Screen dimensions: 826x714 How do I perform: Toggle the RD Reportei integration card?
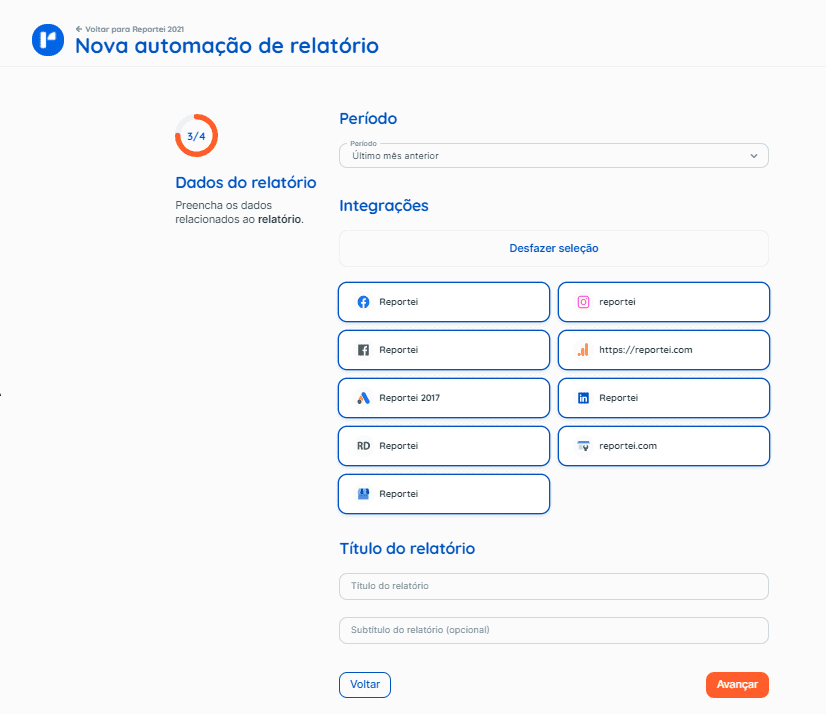tap(444, 446)
